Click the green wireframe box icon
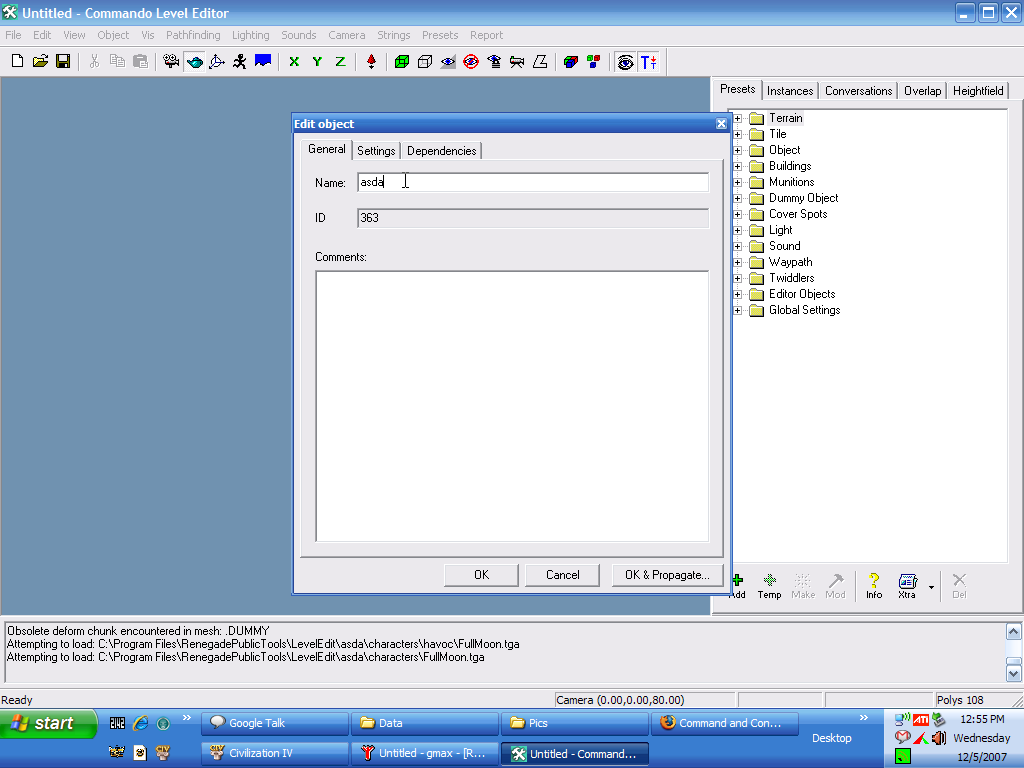 coord(402,62)
